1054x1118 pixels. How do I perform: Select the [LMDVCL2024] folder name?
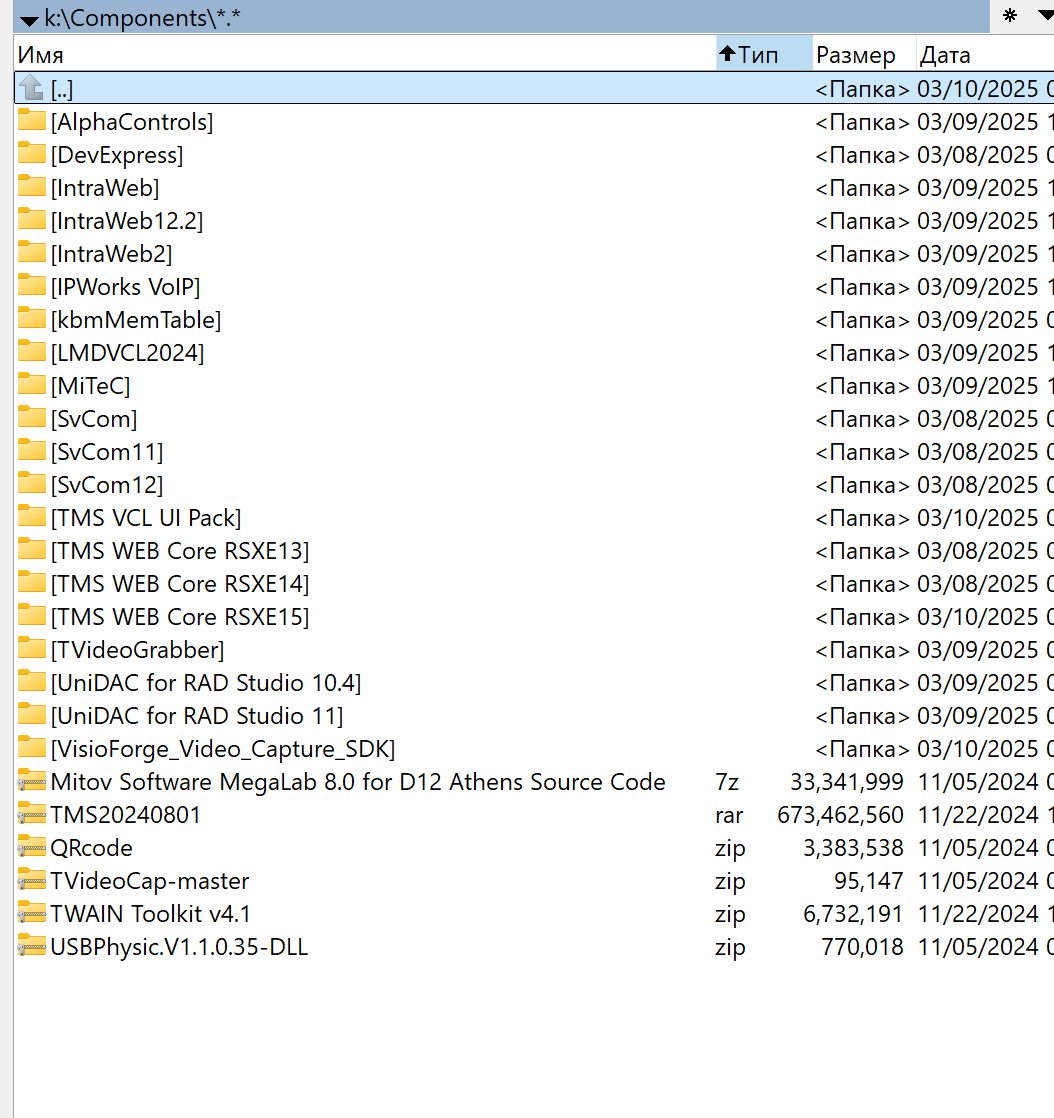[x=128, y=353]
